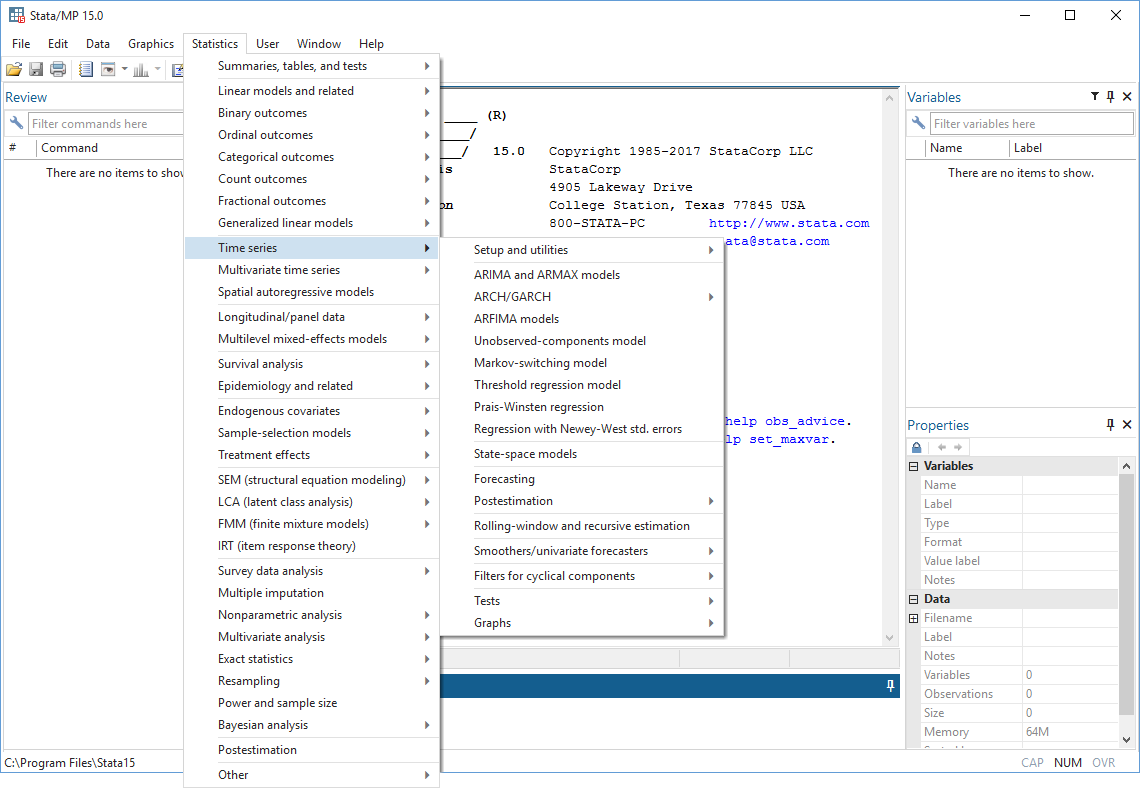Click the Variables panel wrench icon
This screenshot has width=1140, height=788.
[918, 123]
